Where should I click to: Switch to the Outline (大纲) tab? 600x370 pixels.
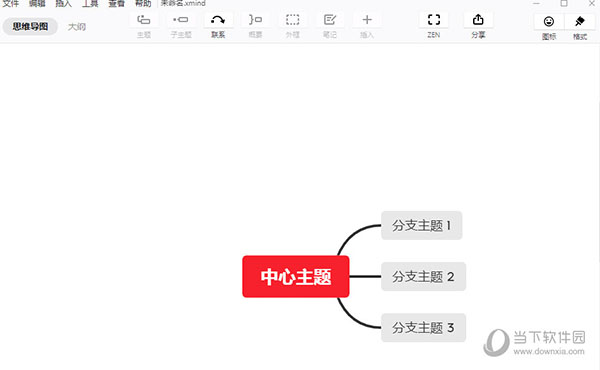click(x=77, y=27)
